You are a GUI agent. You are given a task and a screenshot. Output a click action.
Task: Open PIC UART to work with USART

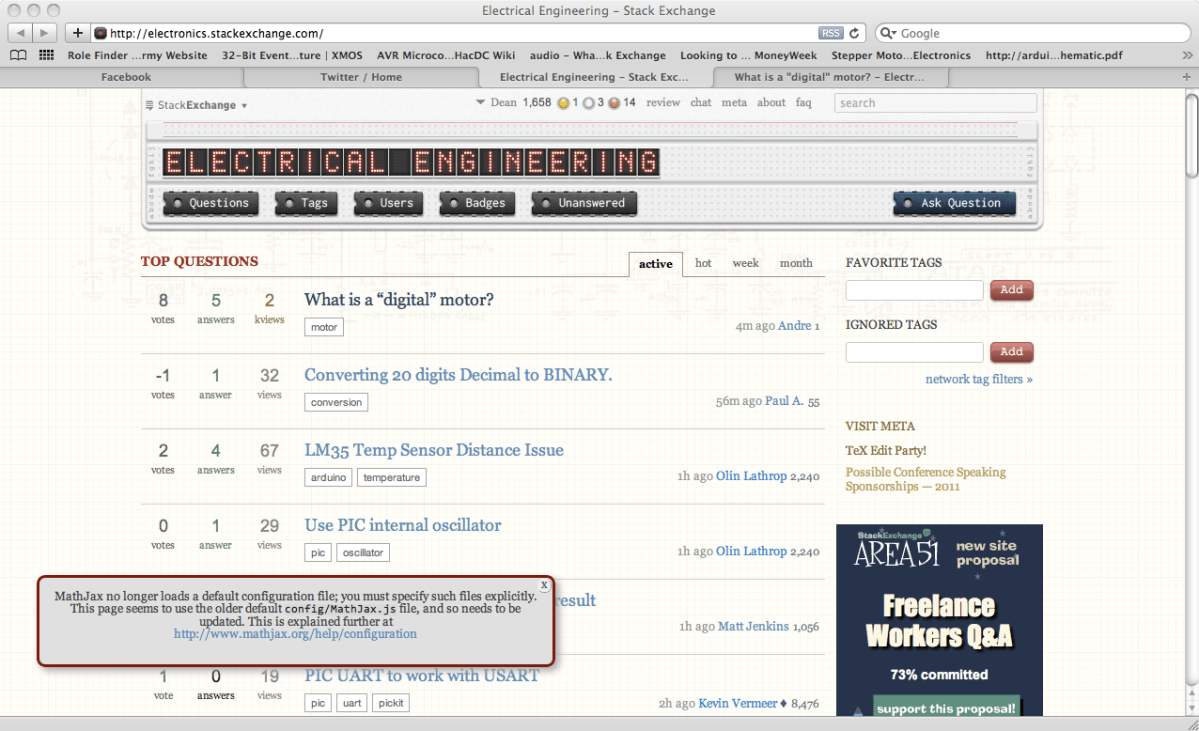tap(422, 675)
